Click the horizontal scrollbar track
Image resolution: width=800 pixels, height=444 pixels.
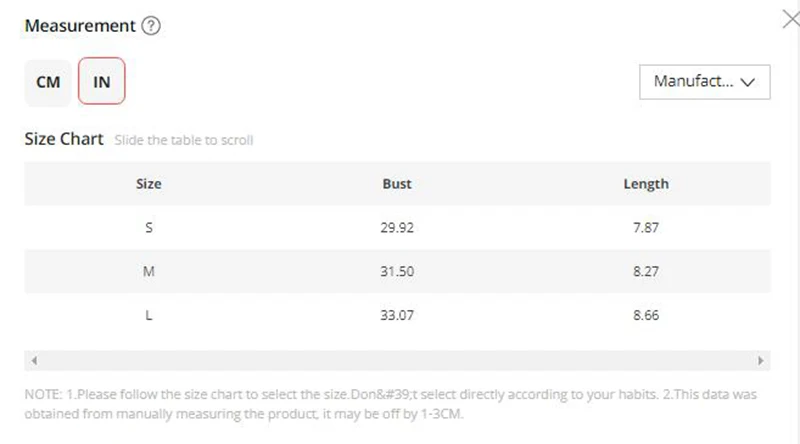coord(397,360)
